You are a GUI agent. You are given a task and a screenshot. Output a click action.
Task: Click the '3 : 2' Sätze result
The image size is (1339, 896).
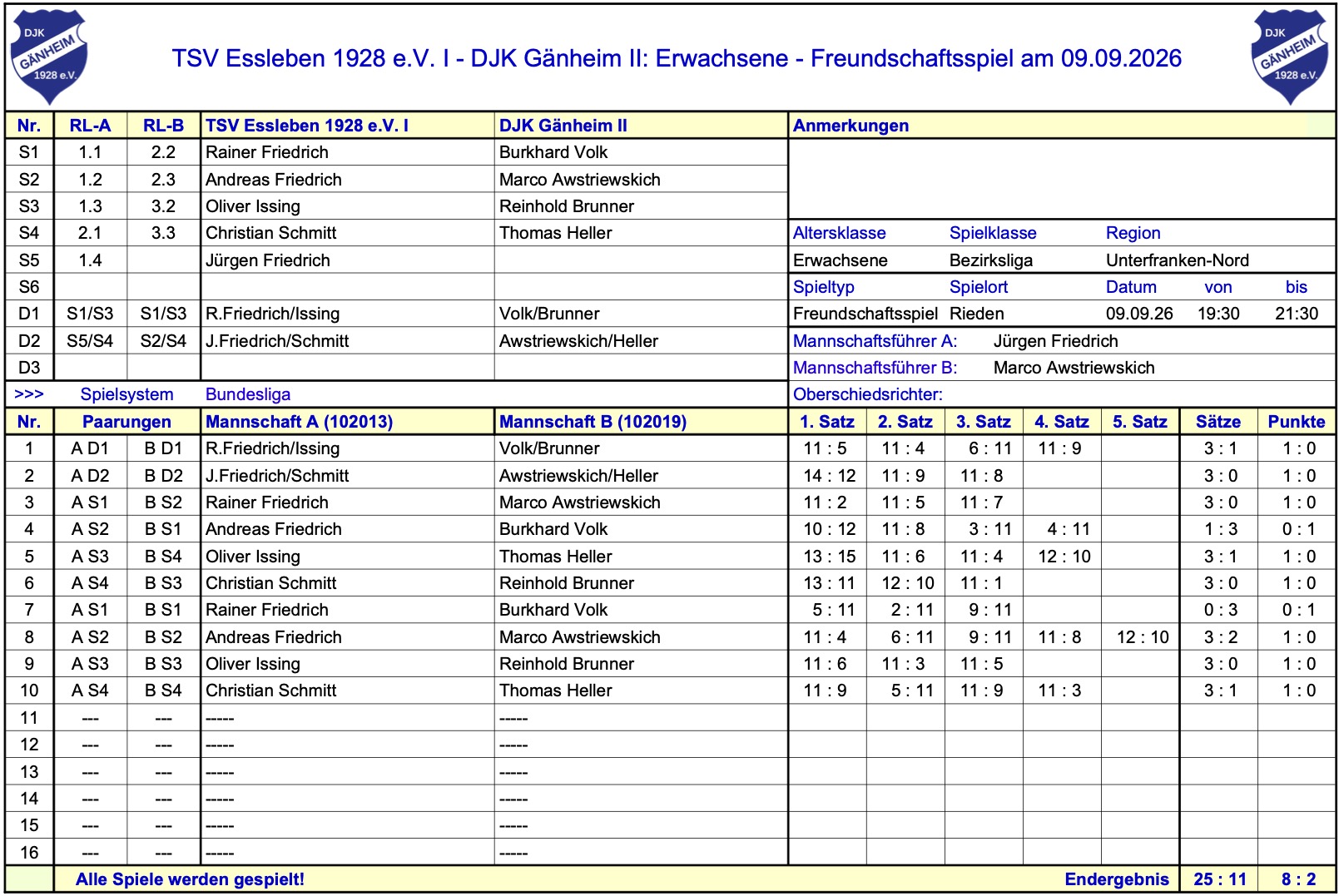pyautogui.click(x=1221, y=637)
